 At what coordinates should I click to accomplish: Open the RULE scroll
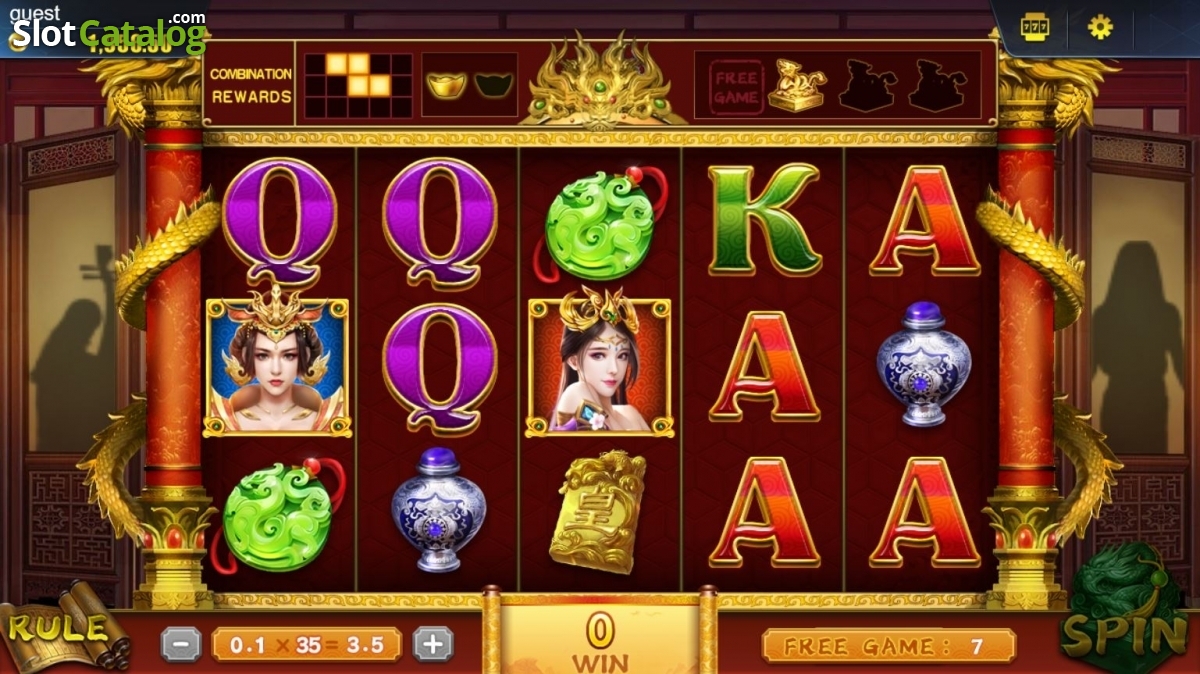coord(62,628)
